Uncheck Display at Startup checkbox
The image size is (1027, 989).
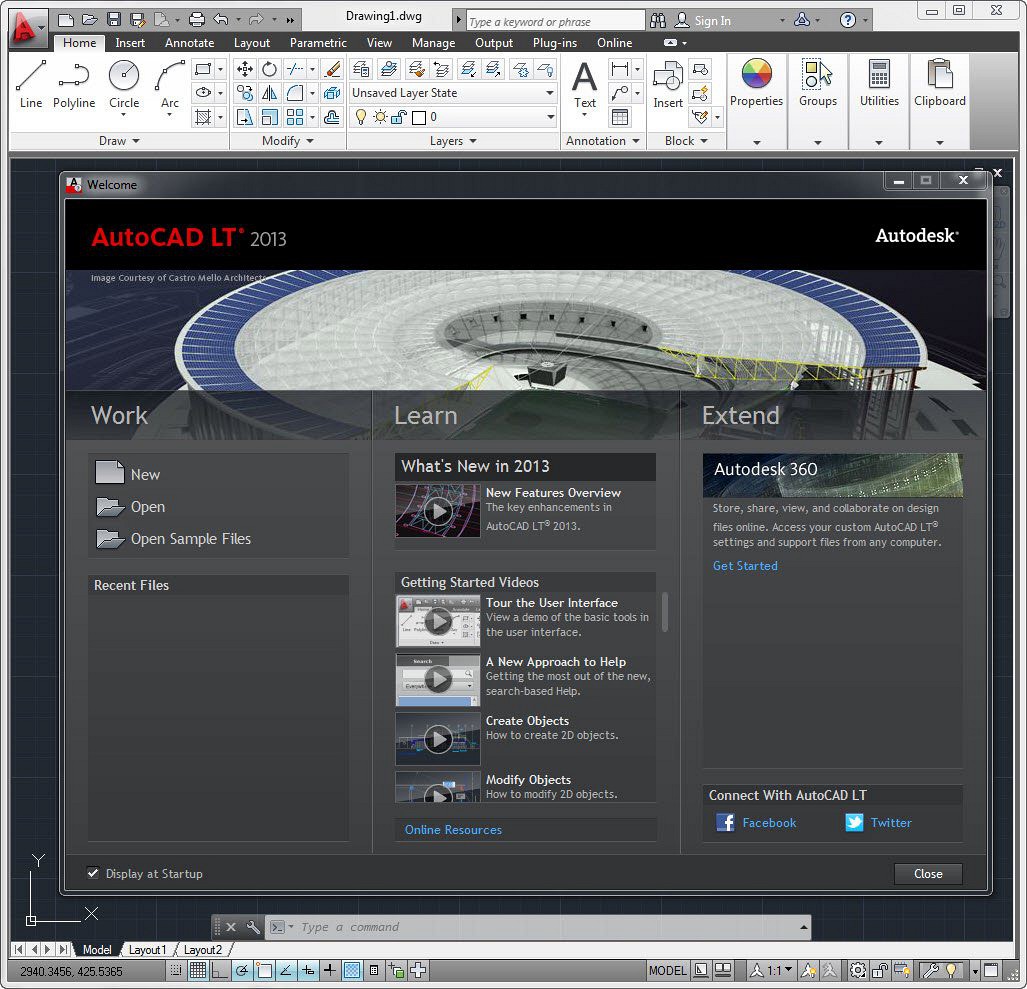93,873
